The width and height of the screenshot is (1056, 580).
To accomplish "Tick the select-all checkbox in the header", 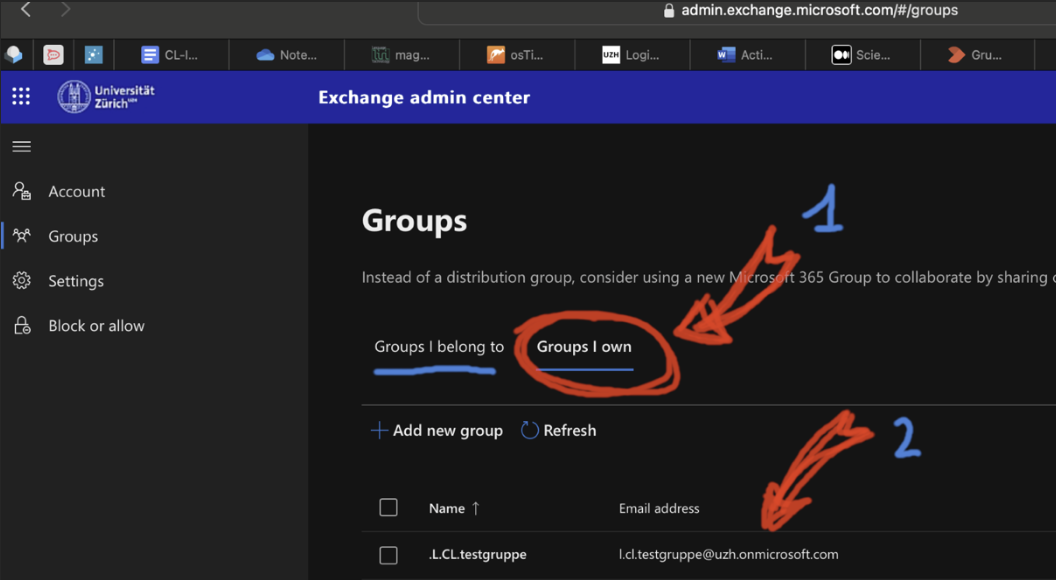I will tap(389, 507).
